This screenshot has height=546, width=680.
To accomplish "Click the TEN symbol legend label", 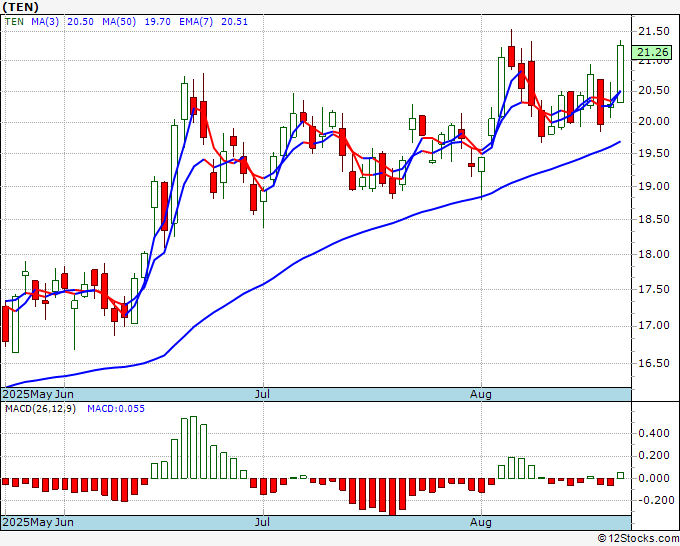I will tap(14, 22).
